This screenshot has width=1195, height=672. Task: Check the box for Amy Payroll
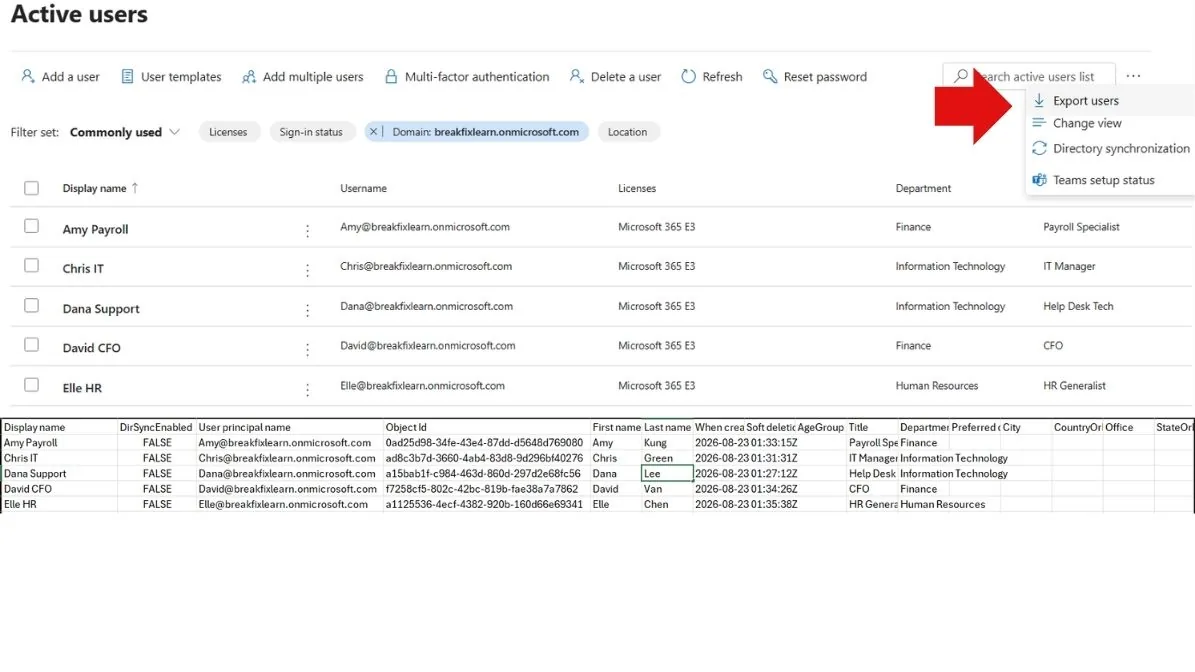[31, 226]
